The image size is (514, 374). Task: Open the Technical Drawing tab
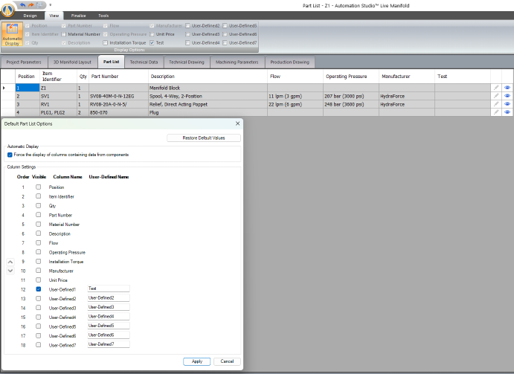pyautogui.click(x=186, y=62)
